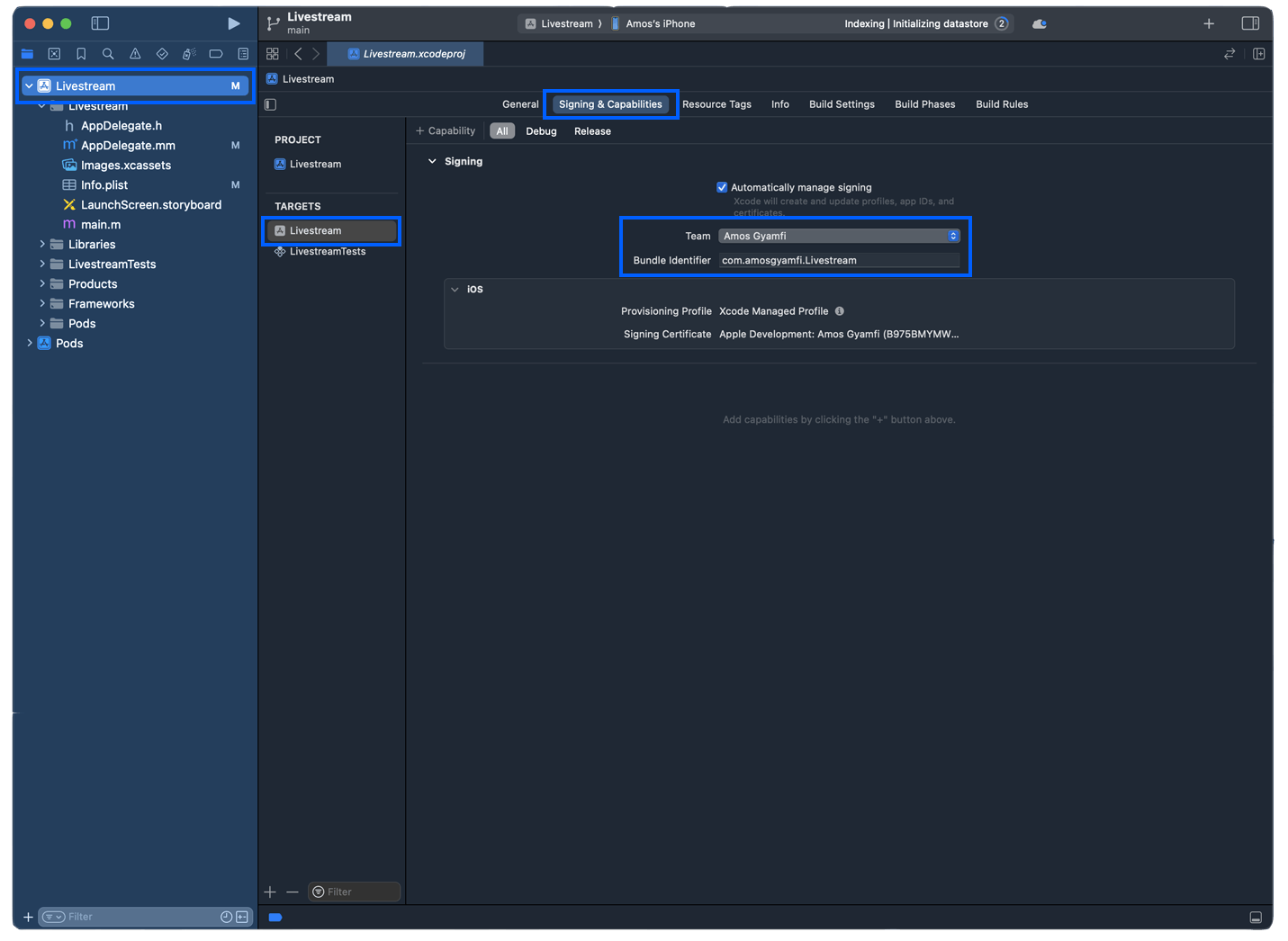Toggle Automatically manage signing checkbox
This screenshot has height=941, width=1288.
coord(722,187)
